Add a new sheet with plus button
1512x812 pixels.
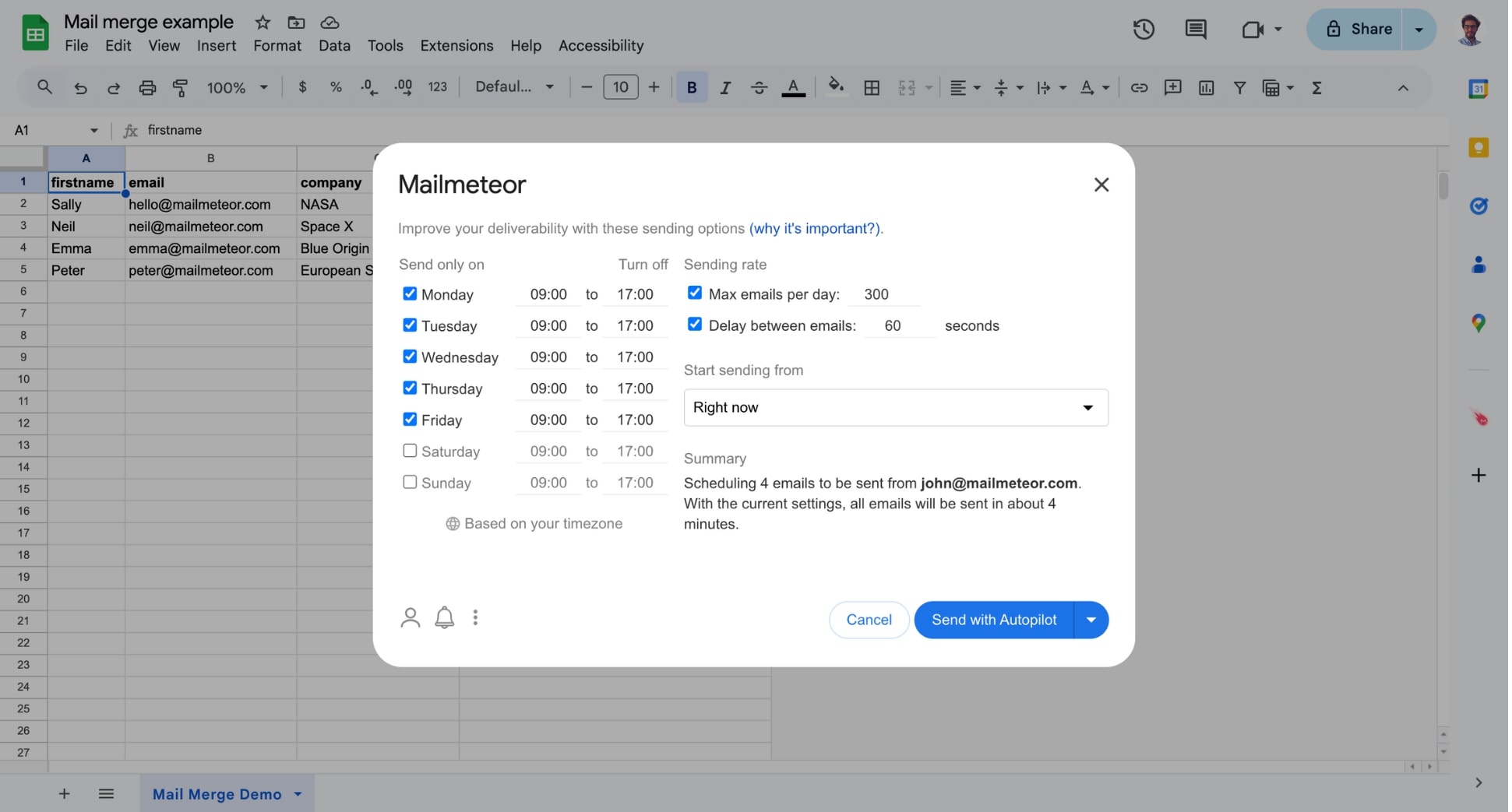[65, 793]
